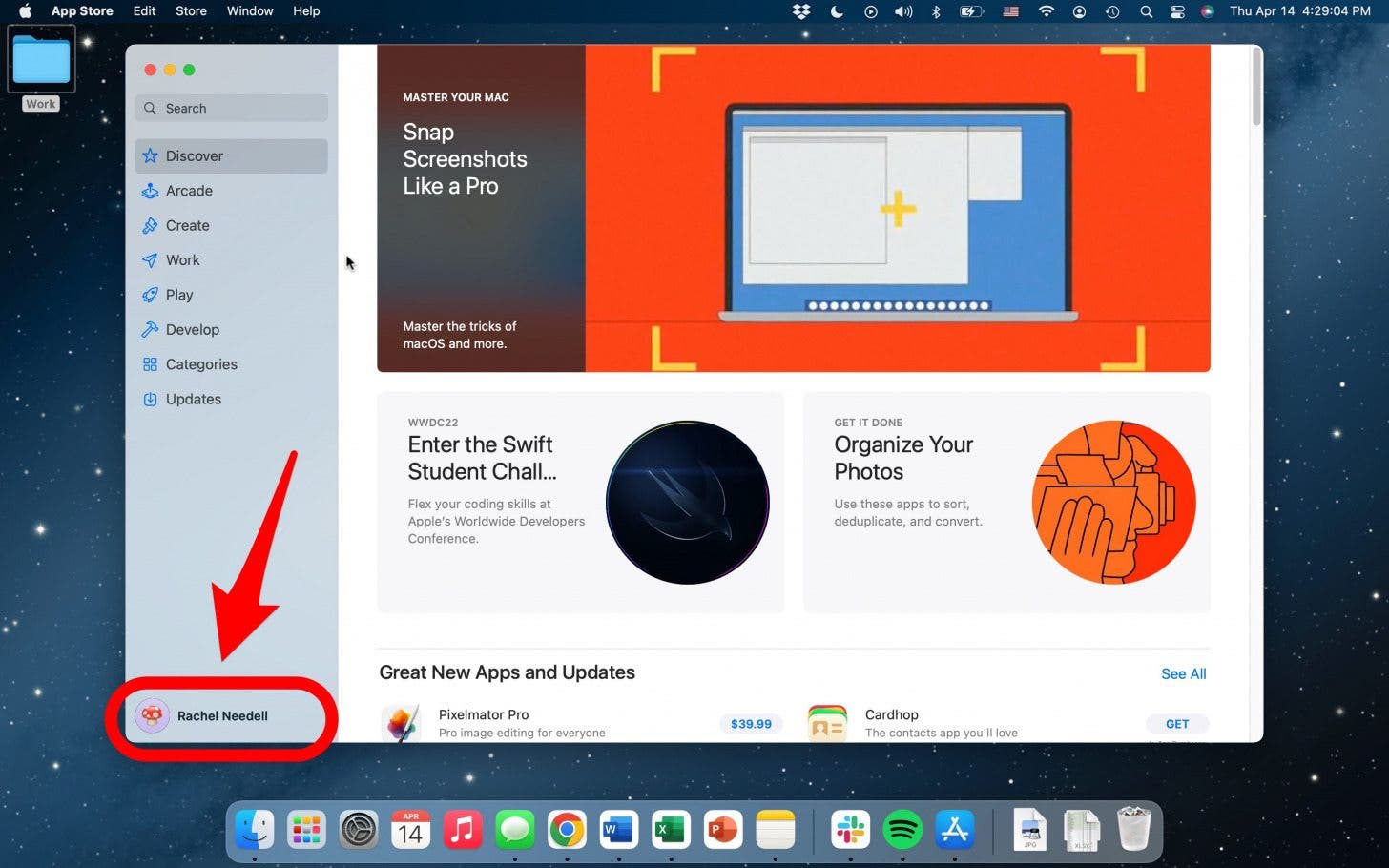Open Microsoft Excel from the Dock
Viewport: 1389px width, 868px height.
tap(671, 830)
